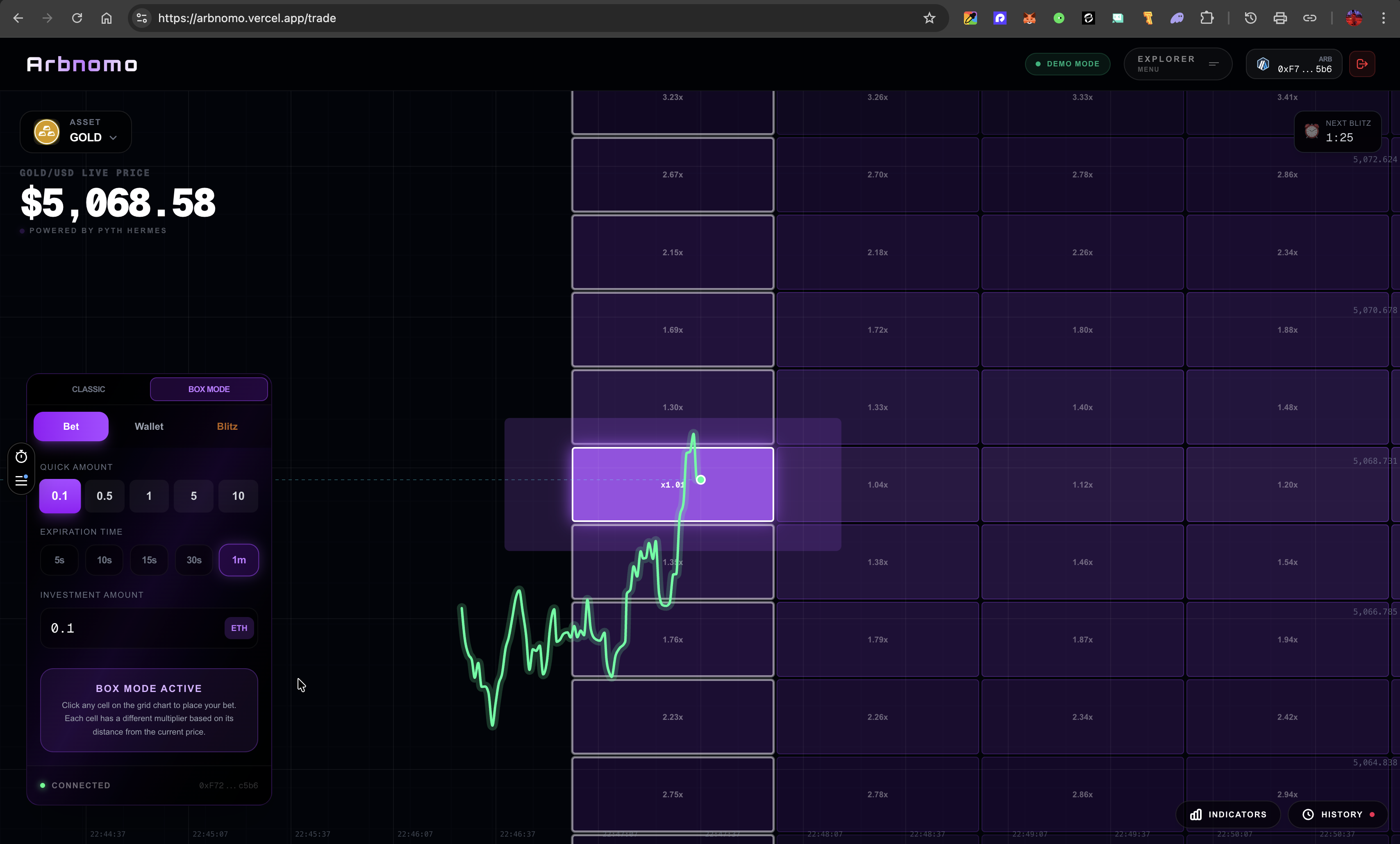Click the 2.15x multiplier grid cell
The image size is (1400, 844).
[x=672, y=252]
